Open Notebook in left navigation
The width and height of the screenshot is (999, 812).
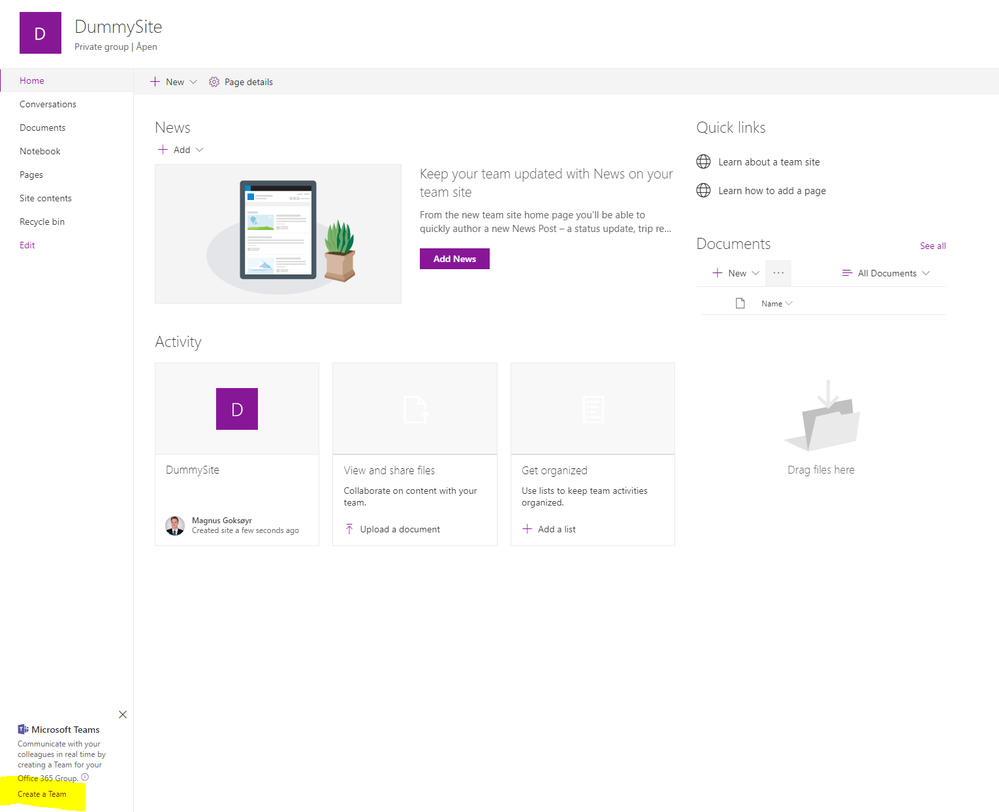coord(40,151)
